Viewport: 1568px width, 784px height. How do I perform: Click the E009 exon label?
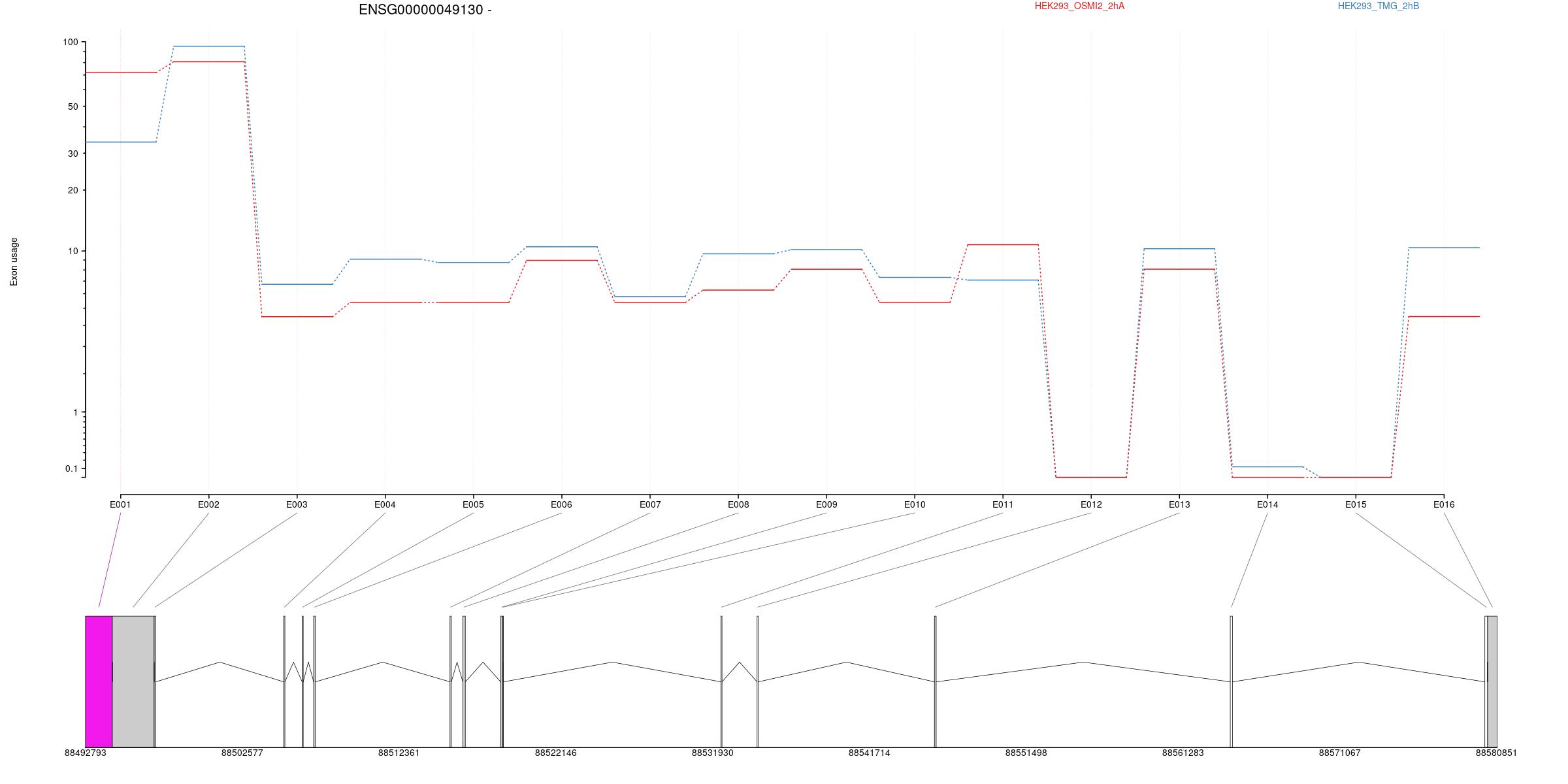click(826, 504)
